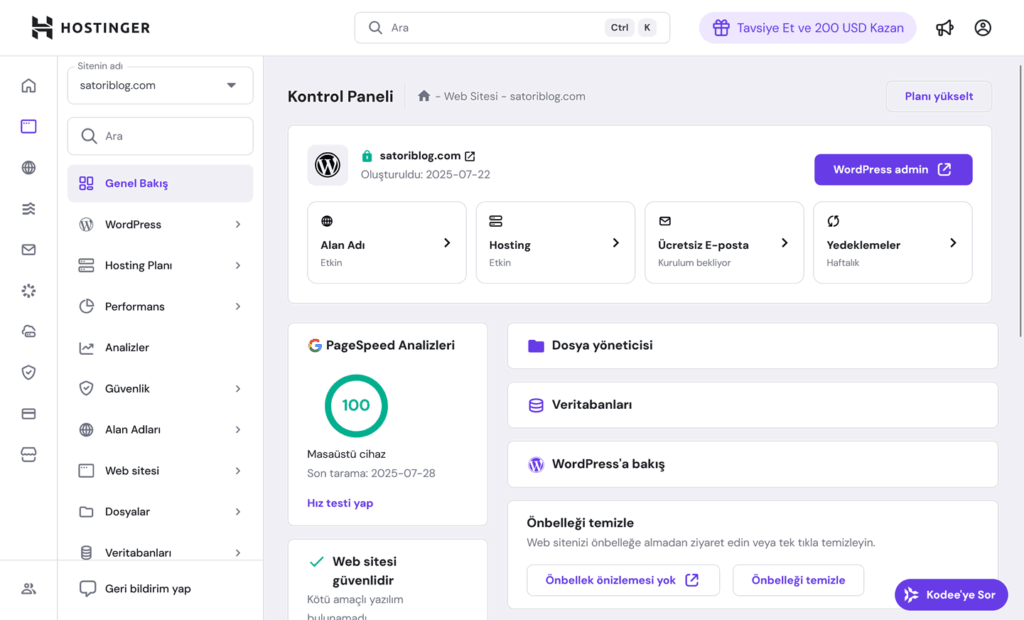Screen dimensions: 1024x620
Task: Open Emails envelope icon in the rail
Action: pyautogui.click(x=29, y=250)
